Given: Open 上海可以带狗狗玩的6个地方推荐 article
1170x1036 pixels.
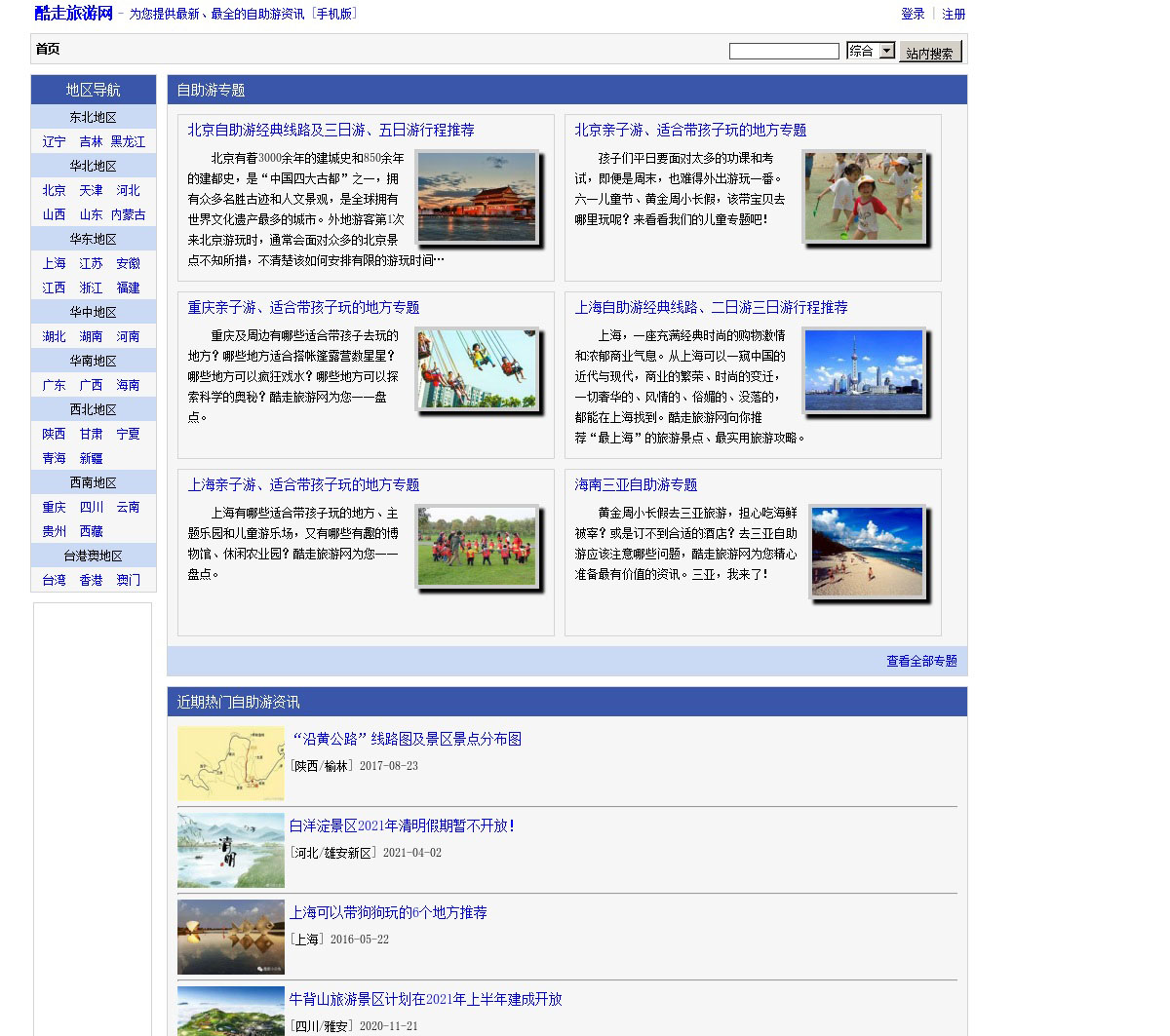Looking at the screenshot, I should [x=388, y=912].
